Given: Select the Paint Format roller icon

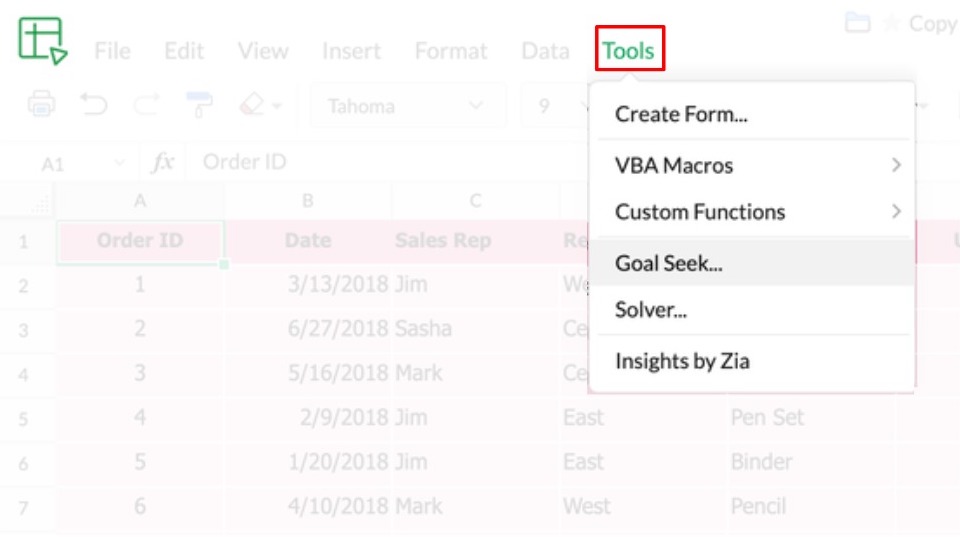Looking at the screenshot, I should click(x=199, y=104).
